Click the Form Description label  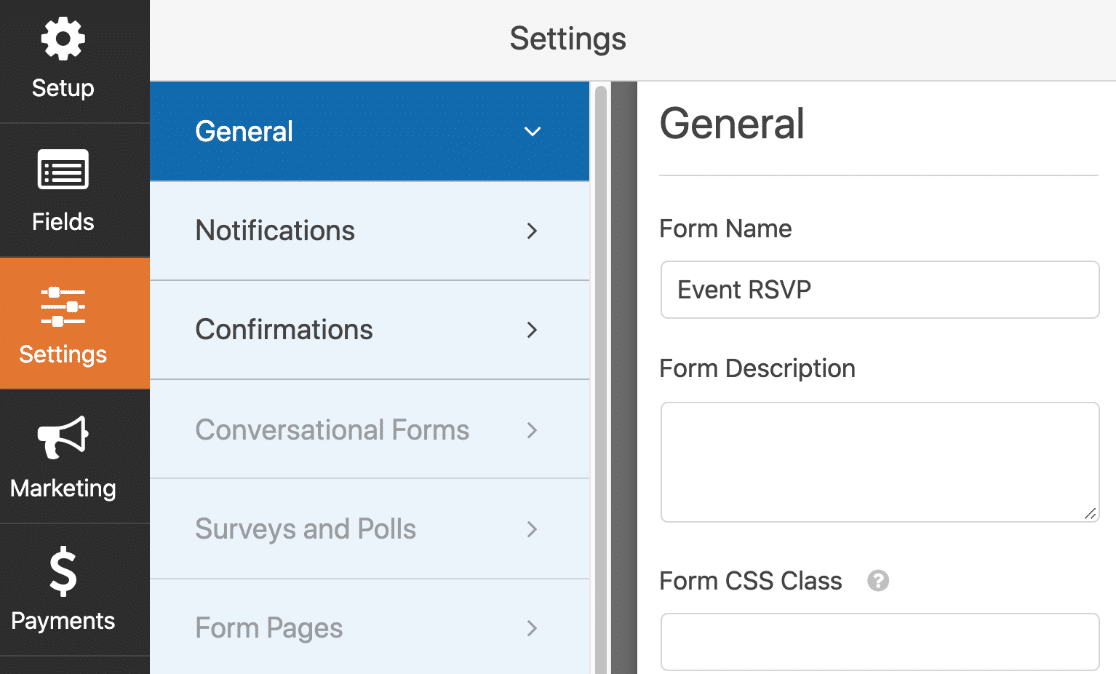757,369
